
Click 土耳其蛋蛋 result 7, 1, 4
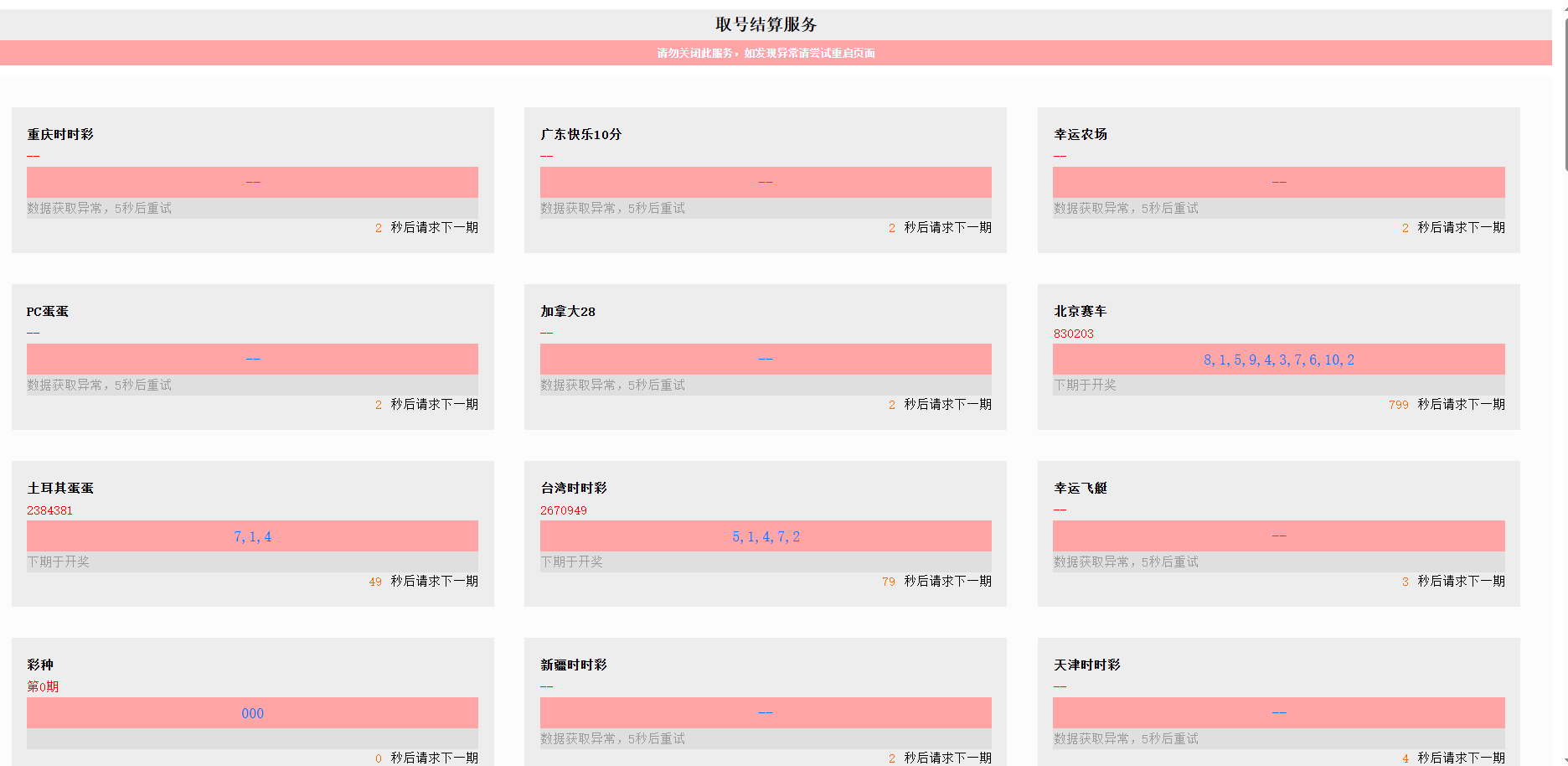pos(252,536)
